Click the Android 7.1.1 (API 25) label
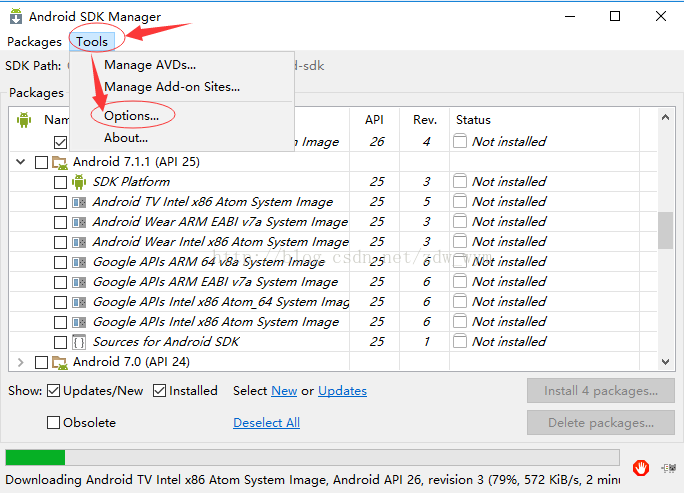This screenshot has height=493, width=684. point(136,162)
